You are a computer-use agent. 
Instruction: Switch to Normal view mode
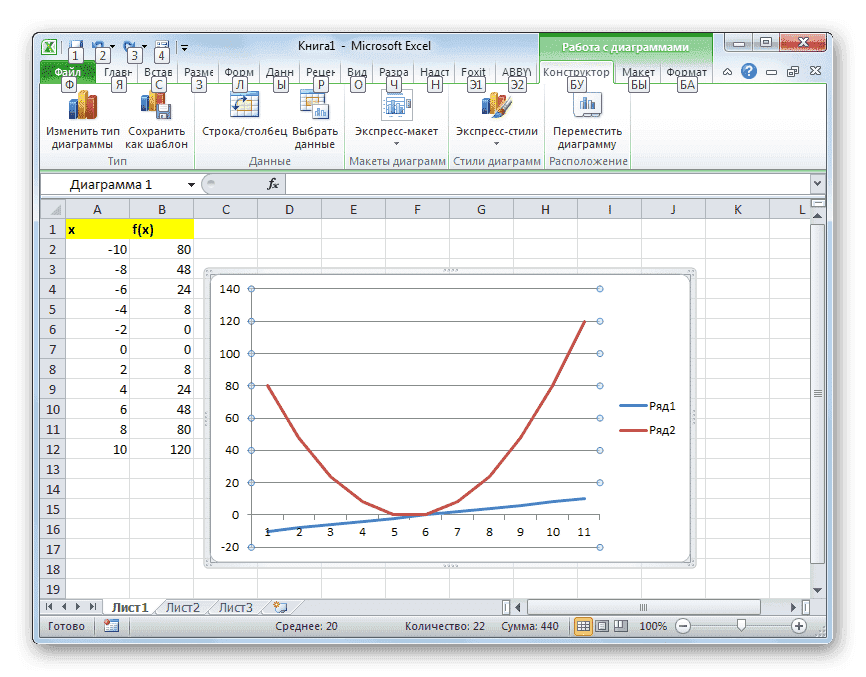[x=583, y=626]
